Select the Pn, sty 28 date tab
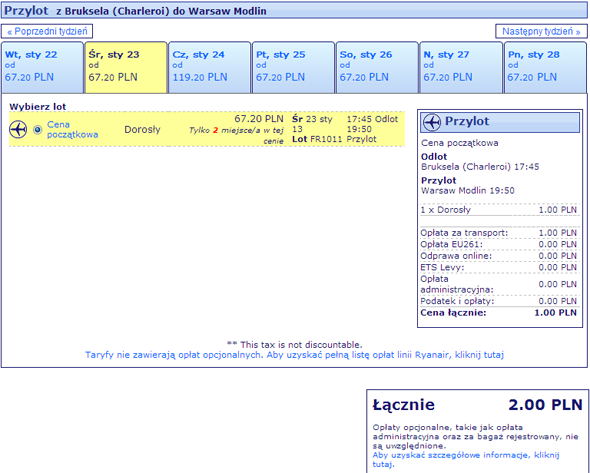 (545, 67)
